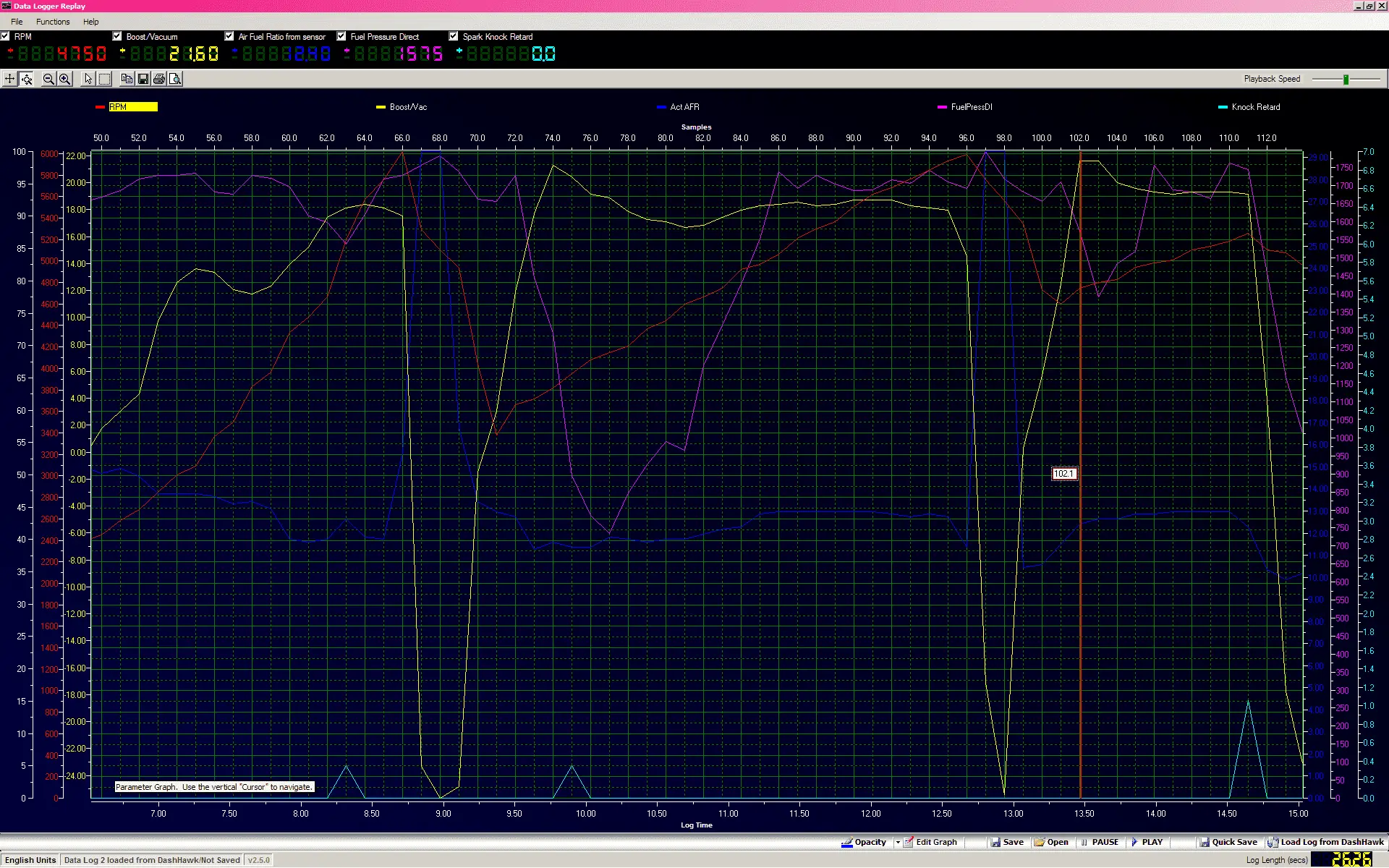
Task: Uncheck the RPM parameter checkbox
Action: pos(6,36)
